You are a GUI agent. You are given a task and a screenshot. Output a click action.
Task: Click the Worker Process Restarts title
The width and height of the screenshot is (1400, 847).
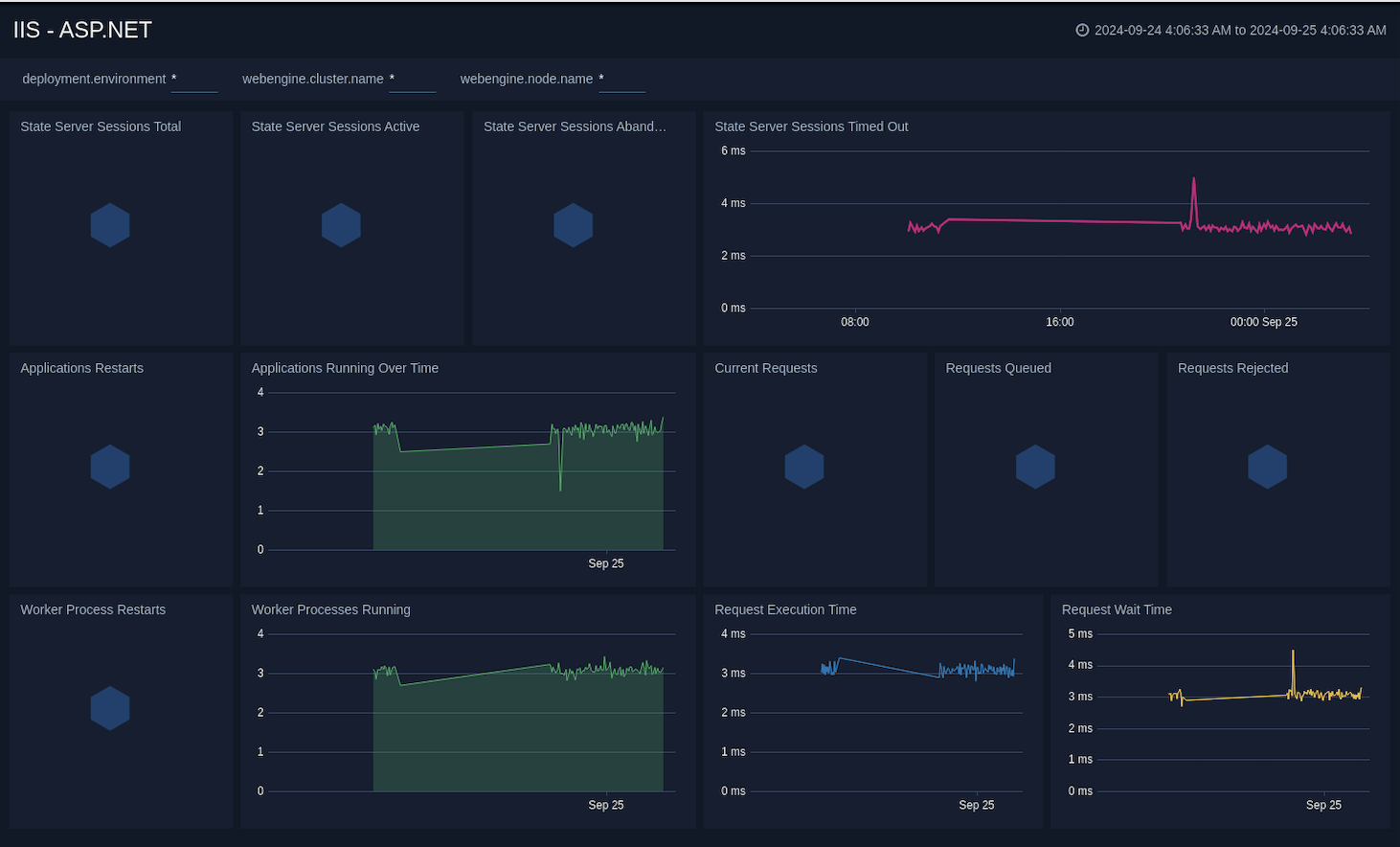(x=93, y=609)
